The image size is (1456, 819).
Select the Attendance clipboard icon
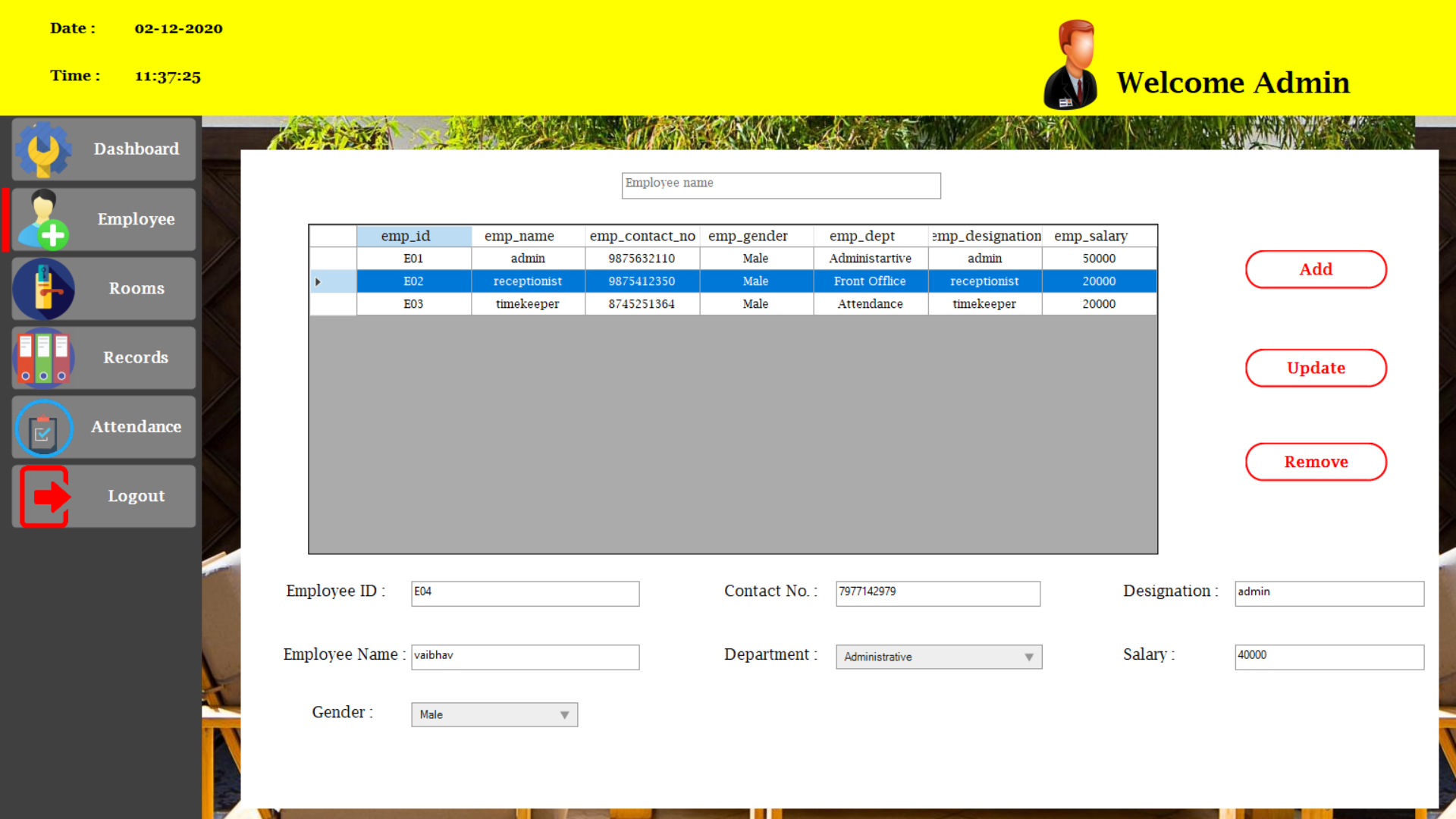pyautogui.click(x=43, y=427)
